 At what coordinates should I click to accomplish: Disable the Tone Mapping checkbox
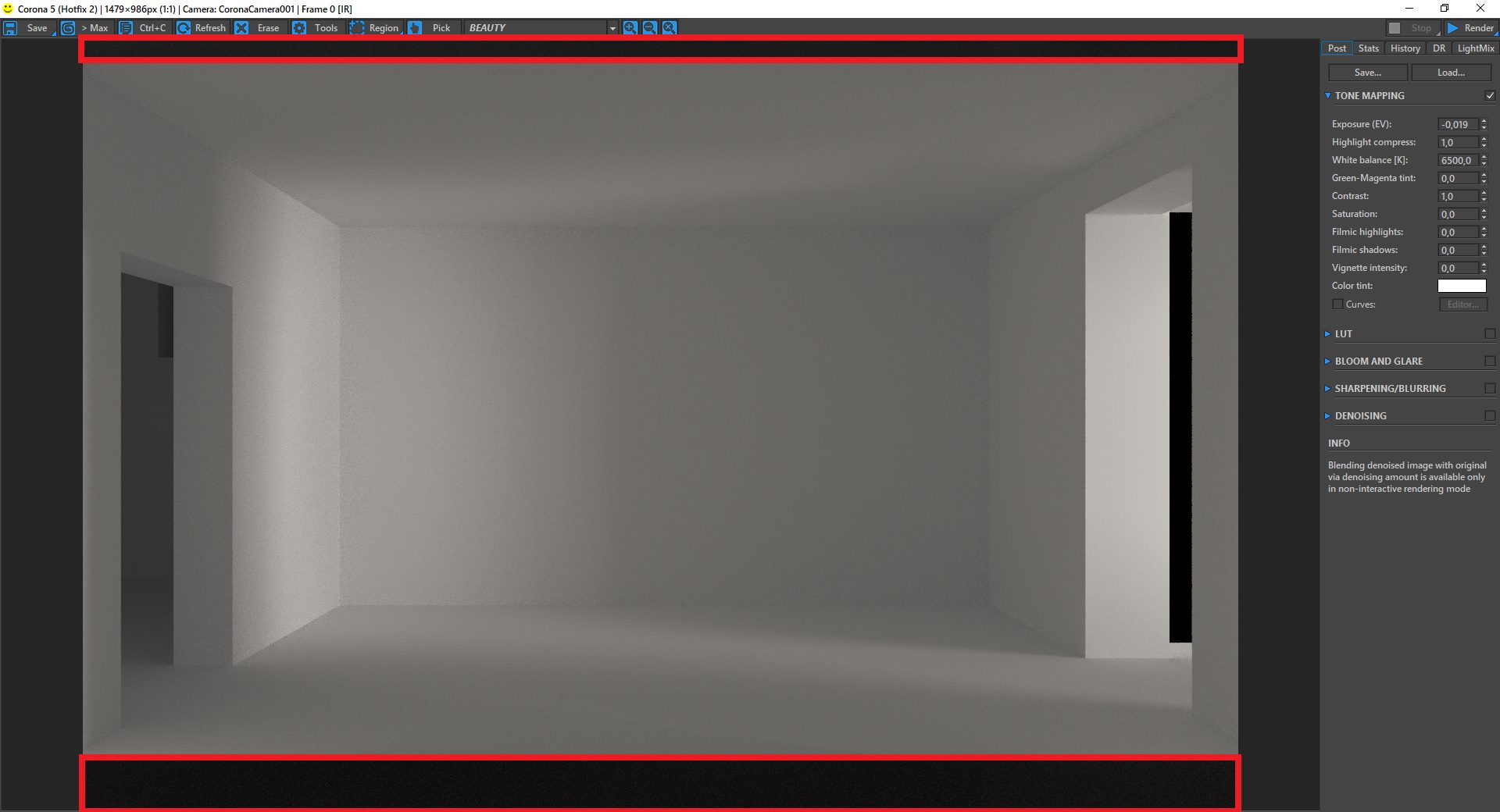(1490, 95)
